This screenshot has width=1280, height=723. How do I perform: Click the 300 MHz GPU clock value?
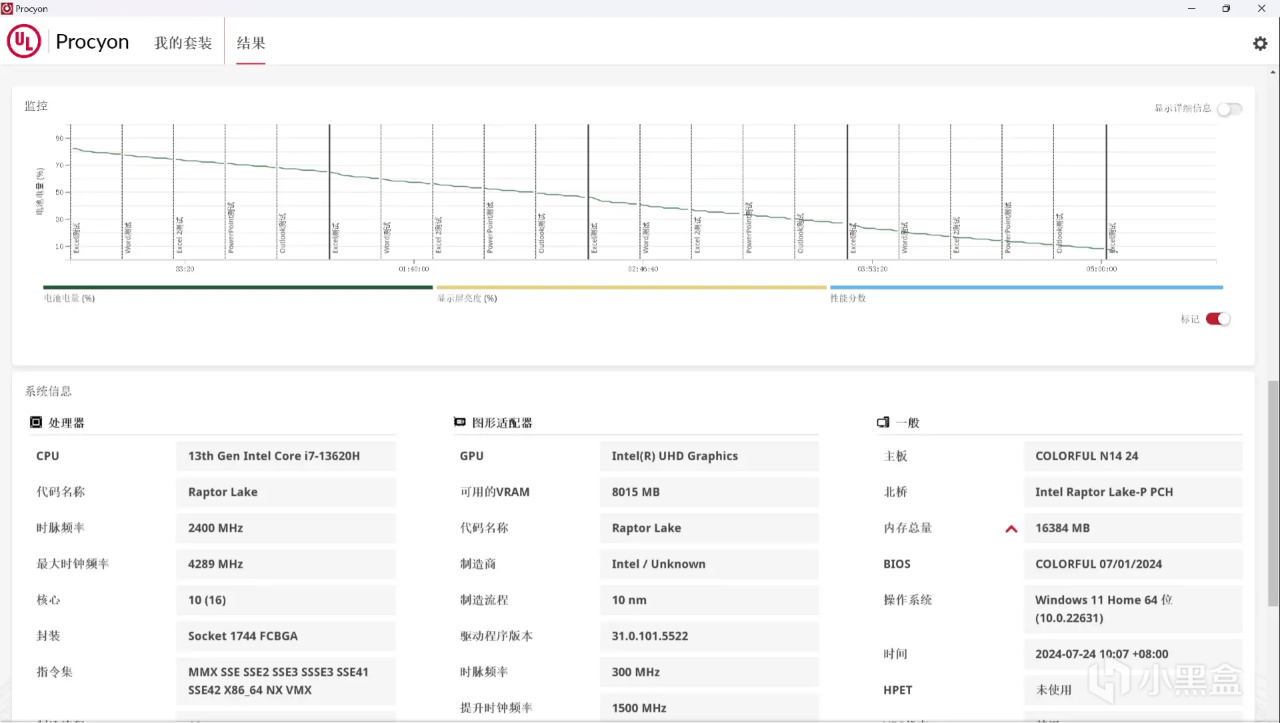709,672
